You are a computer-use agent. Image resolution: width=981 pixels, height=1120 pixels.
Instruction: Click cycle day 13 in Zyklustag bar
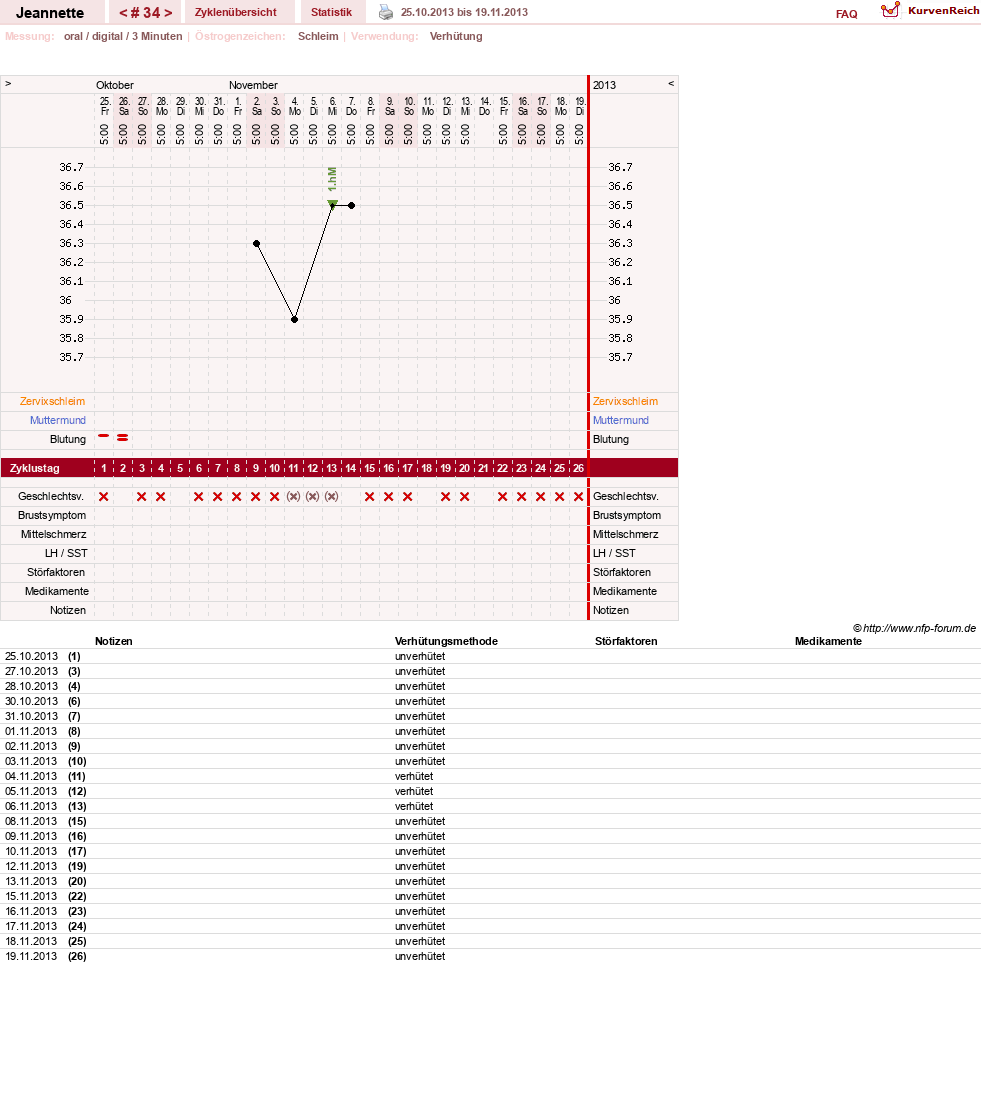(x=332, y=468)
